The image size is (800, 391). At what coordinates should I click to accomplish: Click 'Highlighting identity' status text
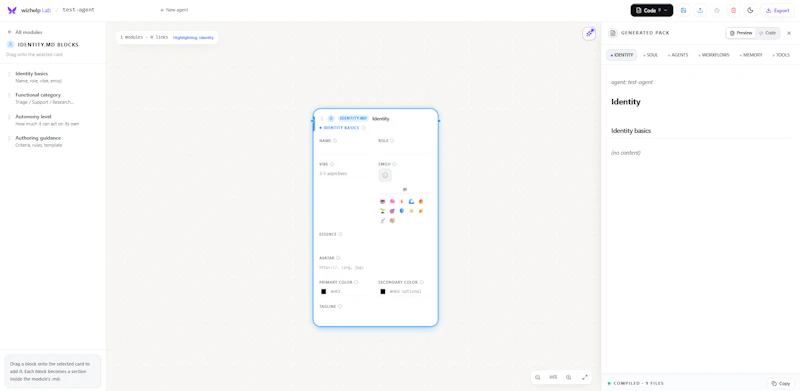193,38
